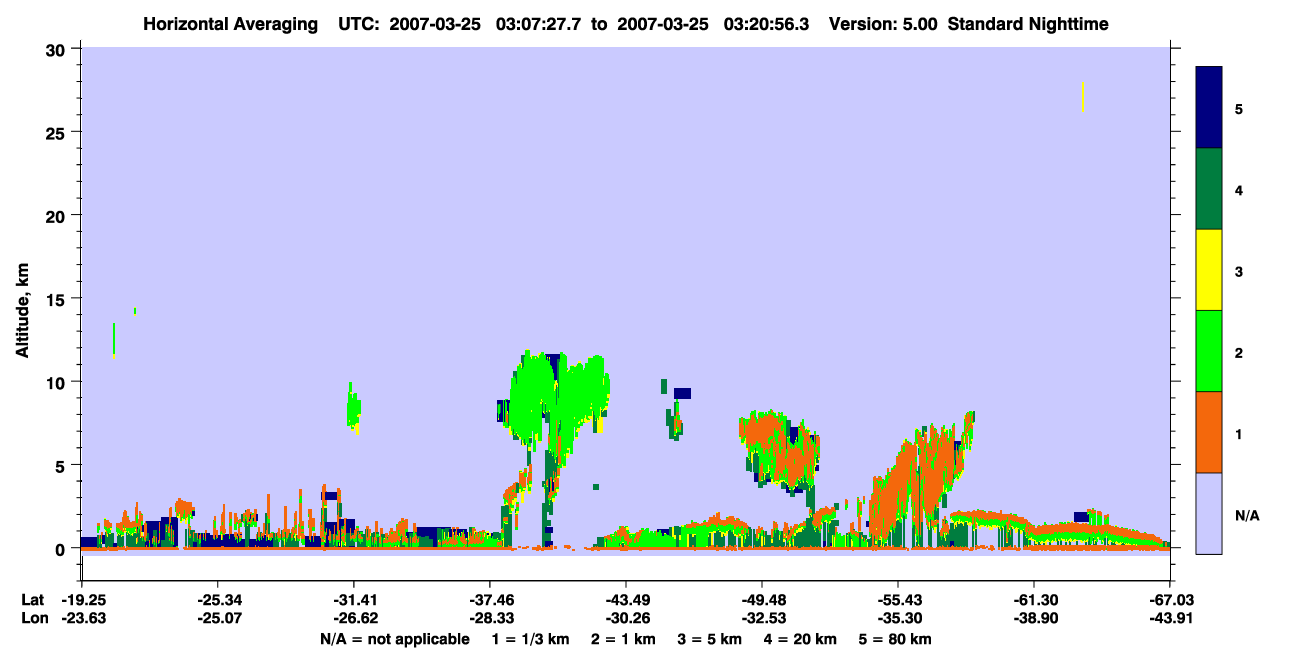Click the dark green colorbar segment labeled 4

tap(1209, 189)
